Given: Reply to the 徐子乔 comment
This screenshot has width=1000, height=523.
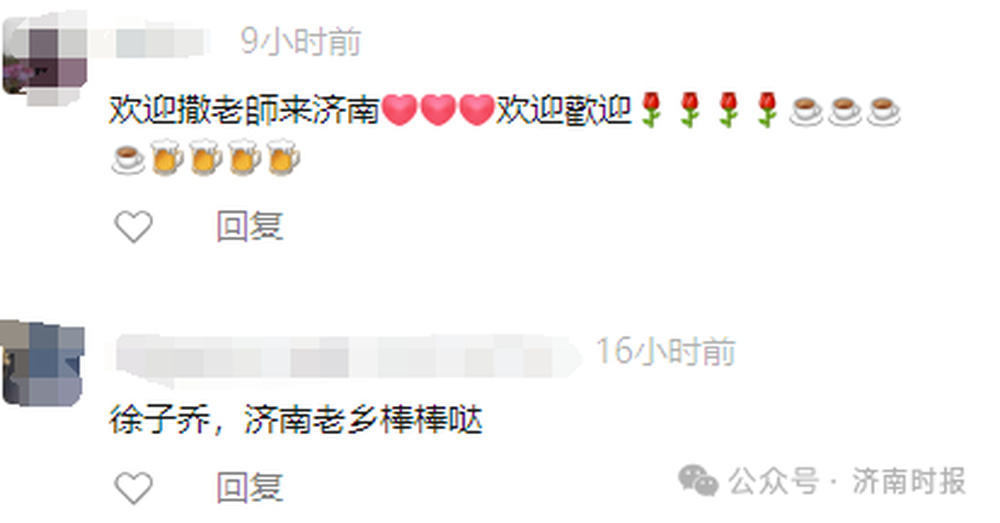Looking at the screenshot, I should [249, 488].
